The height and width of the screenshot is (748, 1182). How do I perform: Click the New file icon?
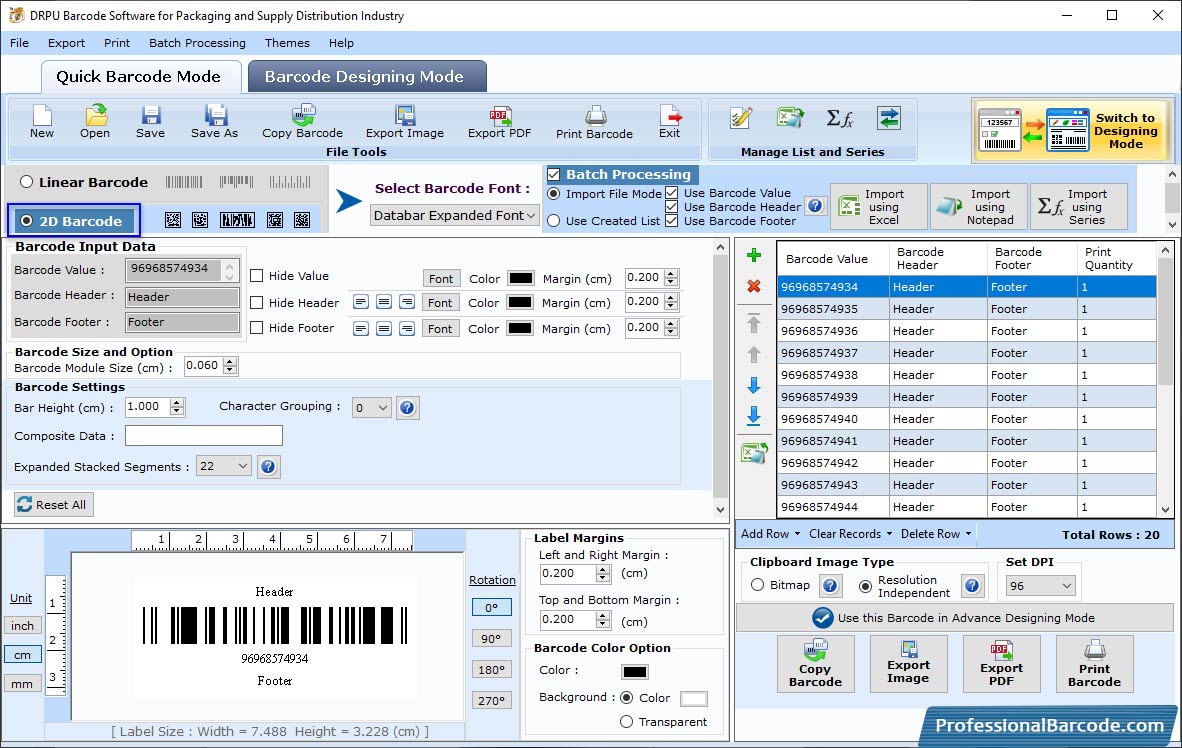tap(41, 121)
